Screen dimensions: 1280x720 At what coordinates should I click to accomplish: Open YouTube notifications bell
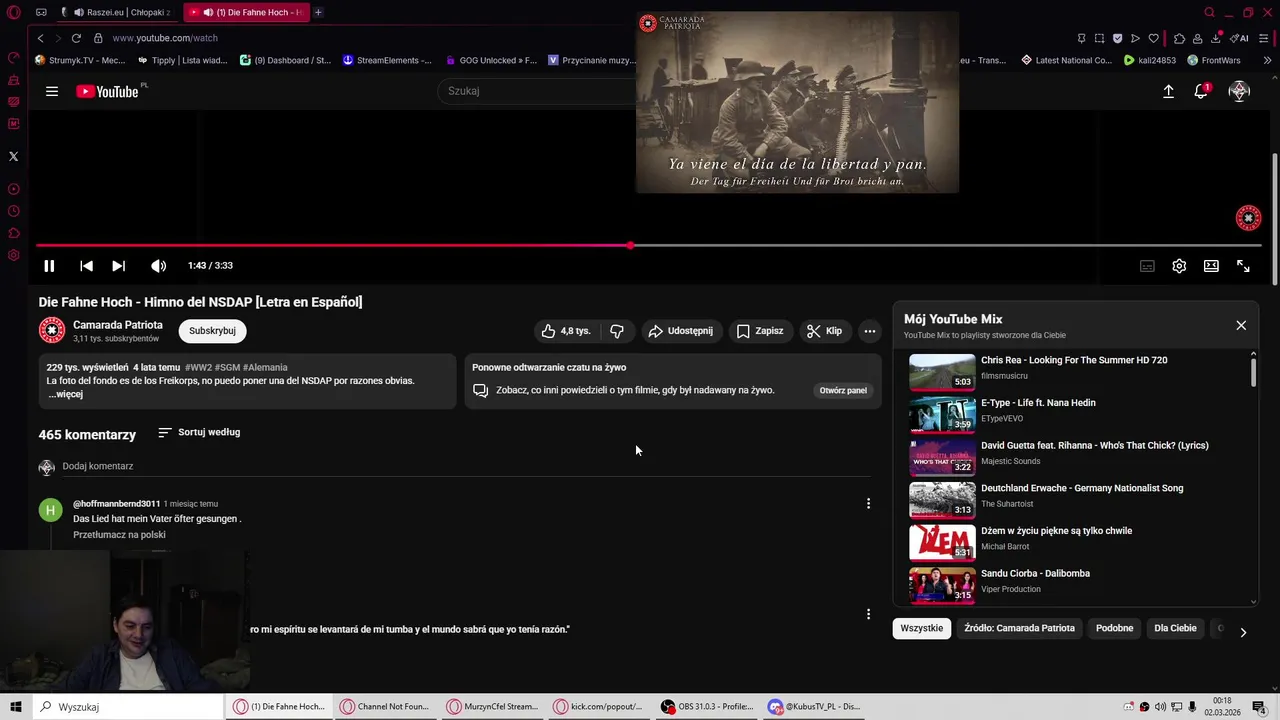click(x=1201, y=91)
